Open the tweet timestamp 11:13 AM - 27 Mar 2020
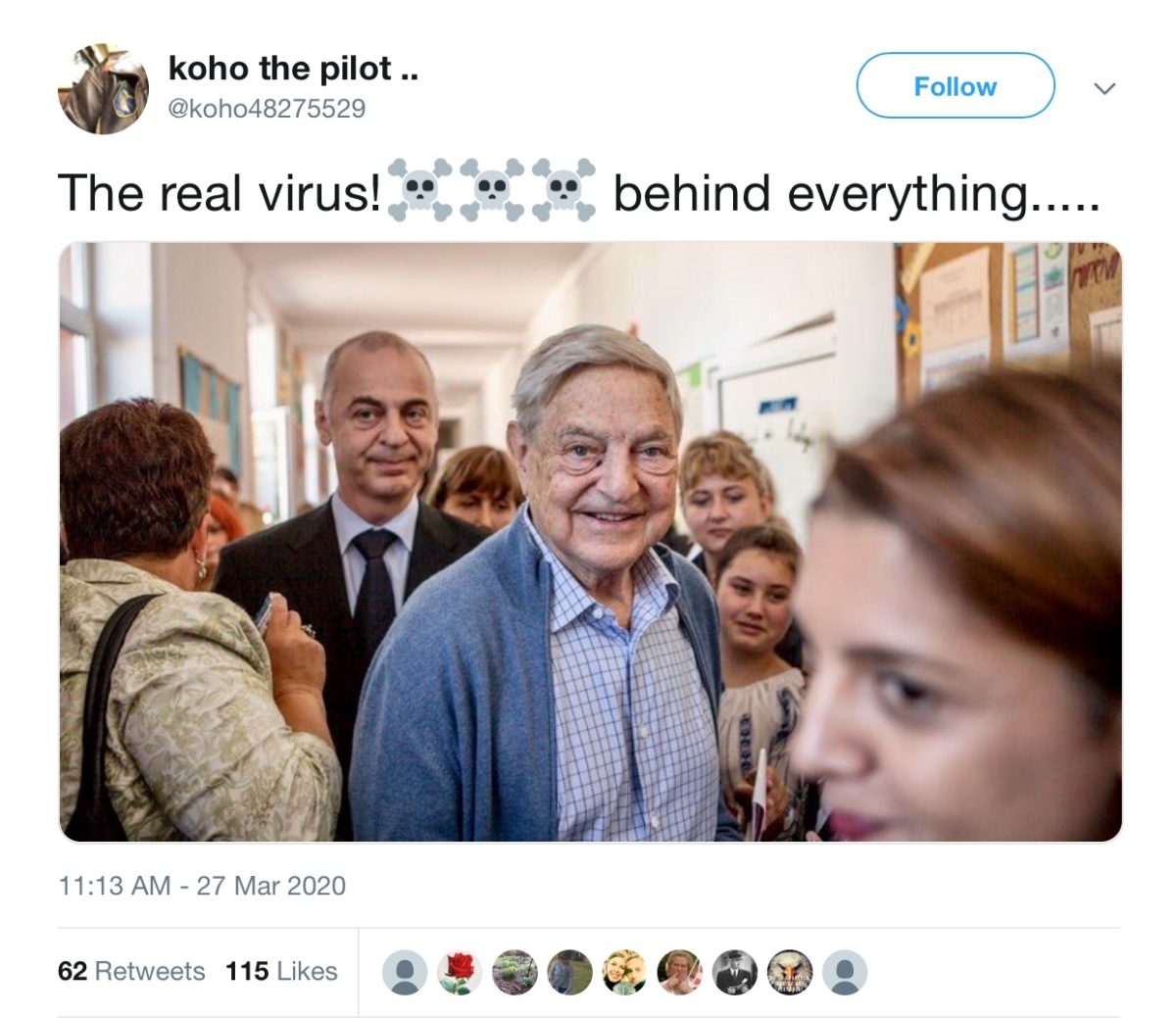 (202, 886)
